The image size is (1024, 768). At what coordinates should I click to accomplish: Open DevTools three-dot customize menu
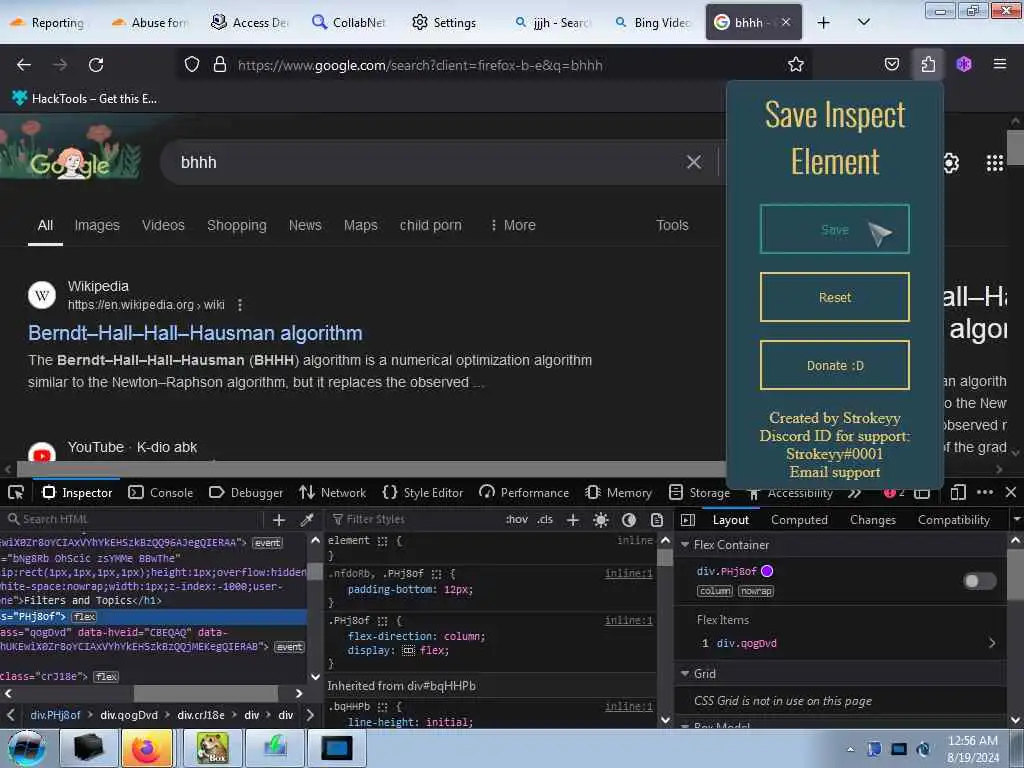(x=985, y=492)
